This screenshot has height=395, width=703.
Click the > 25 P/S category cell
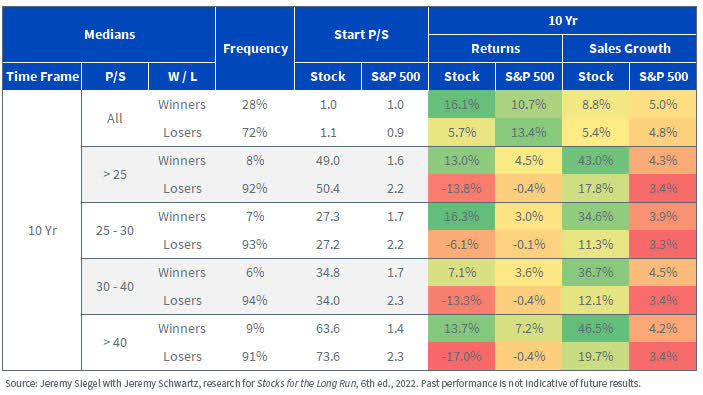[x=115, y=174]
